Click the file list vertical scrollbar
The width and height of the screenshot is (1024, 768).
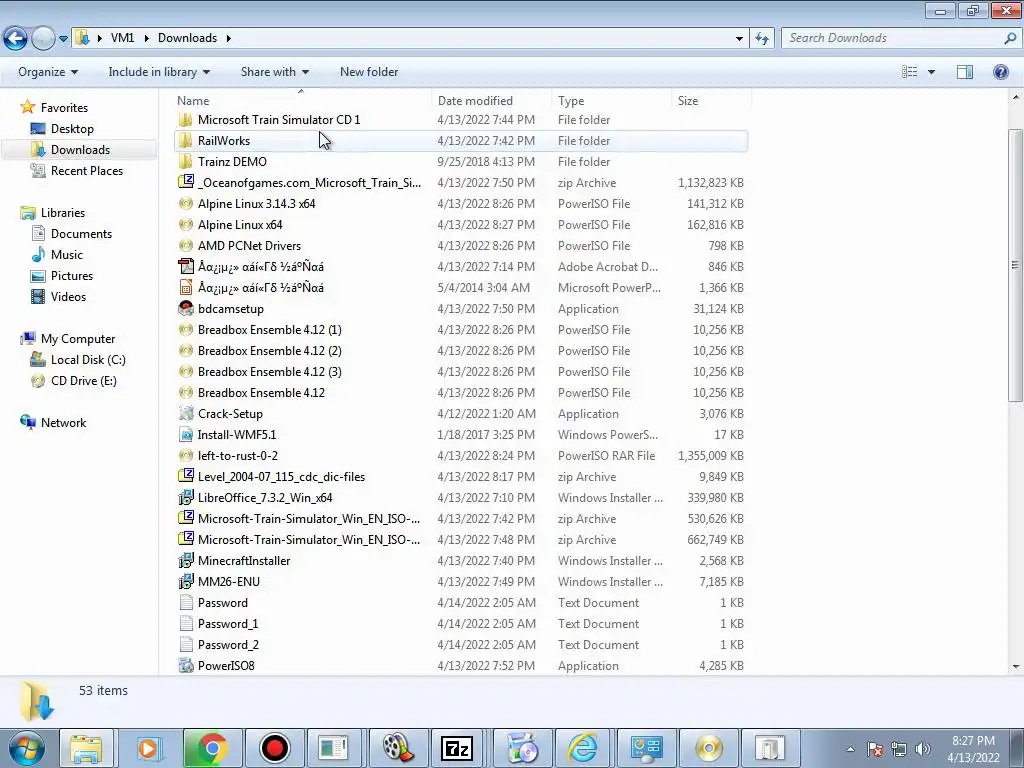point(1015,265)
